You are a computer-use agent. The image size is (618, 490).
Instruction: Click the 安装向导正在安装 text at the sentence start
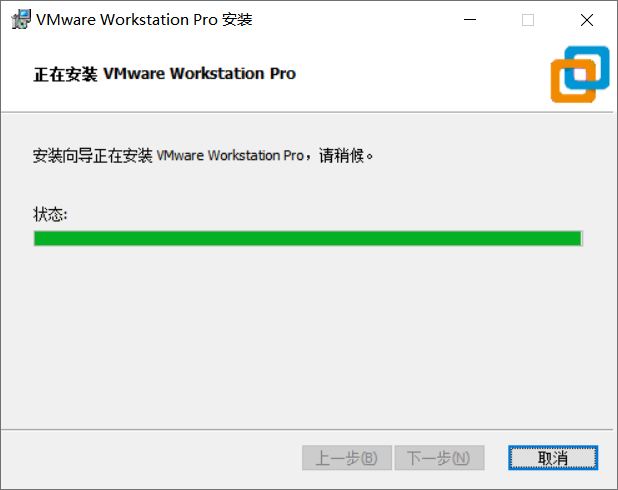93,155
